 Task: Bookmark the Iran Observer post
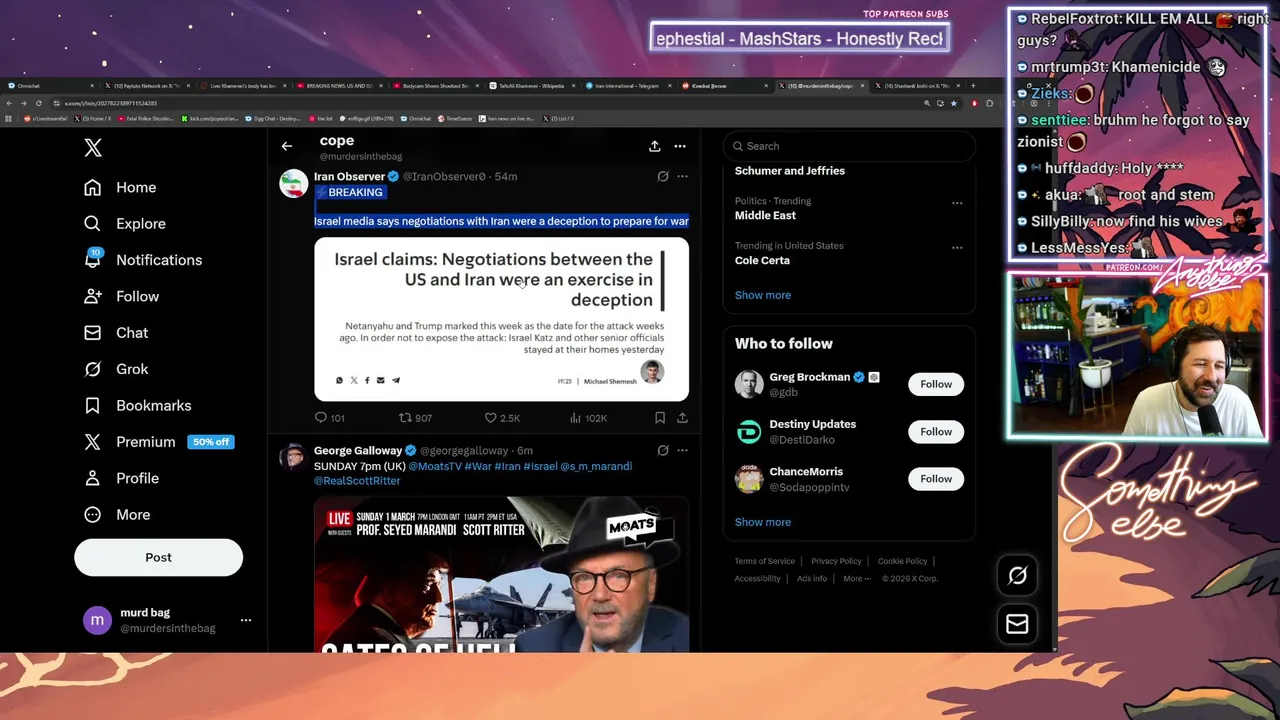click(x=660, y=418)
